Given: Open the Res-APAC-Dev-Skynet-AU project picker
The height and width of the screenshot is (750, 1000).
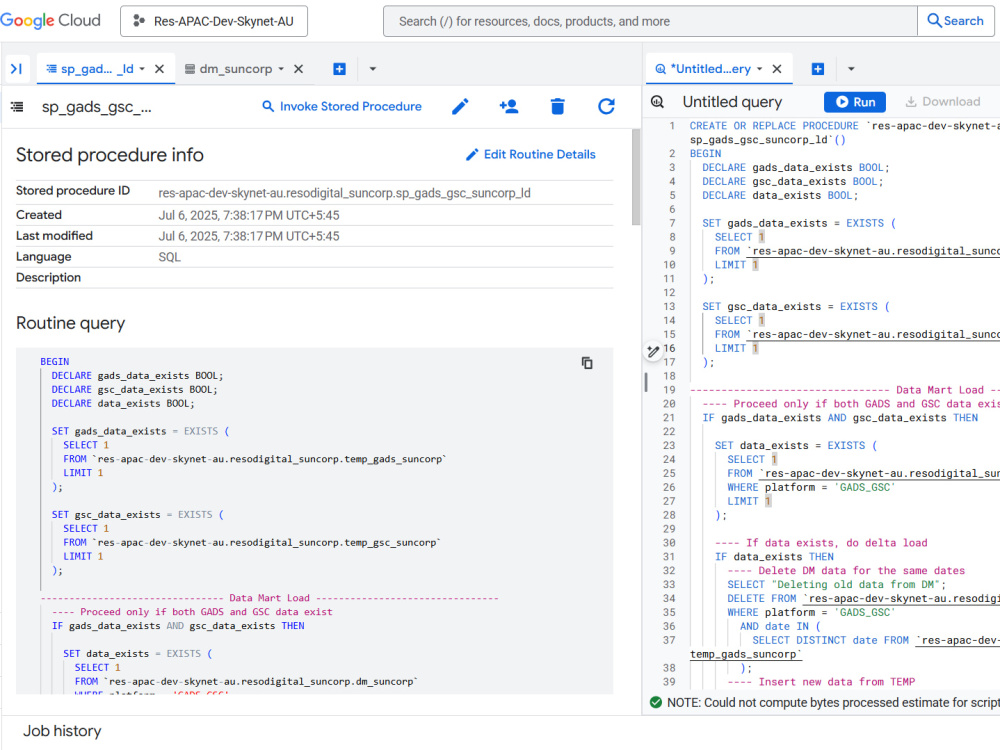Looking at the screenshot, I should pos(214,21).
